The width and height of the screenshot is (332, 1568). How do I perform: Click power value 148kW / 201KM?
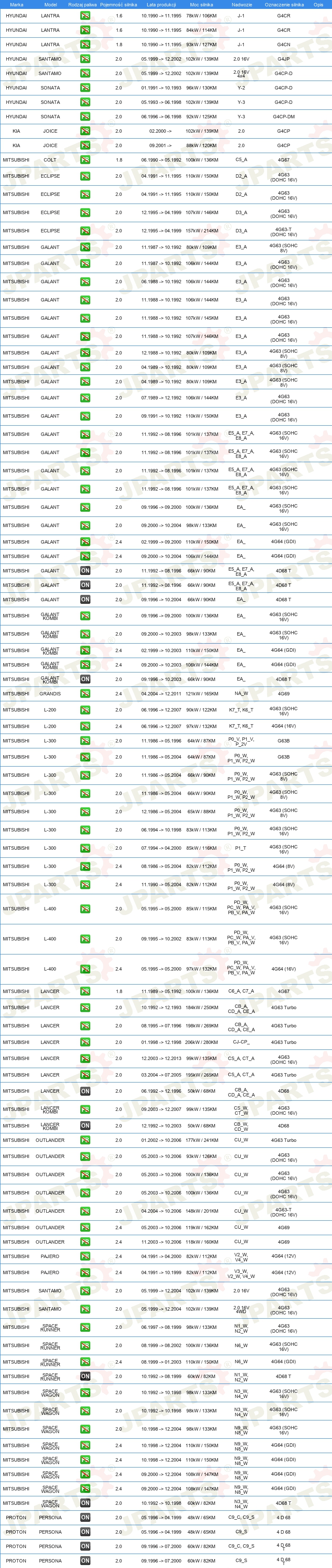pyautogui.click(x=202, y=1211)
